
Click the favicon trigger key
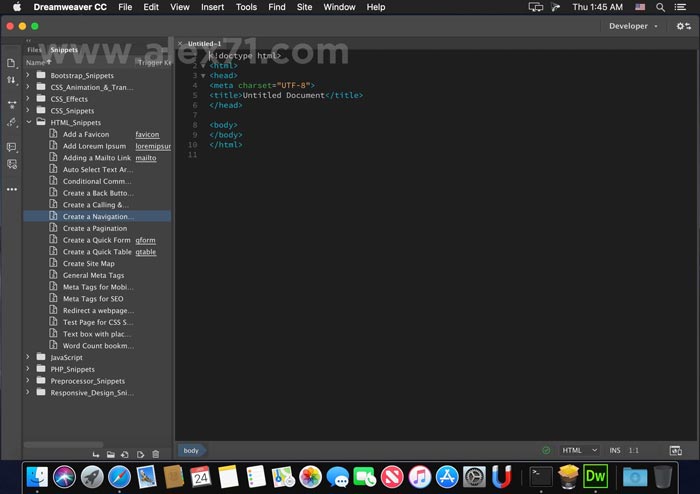(147, 134)
